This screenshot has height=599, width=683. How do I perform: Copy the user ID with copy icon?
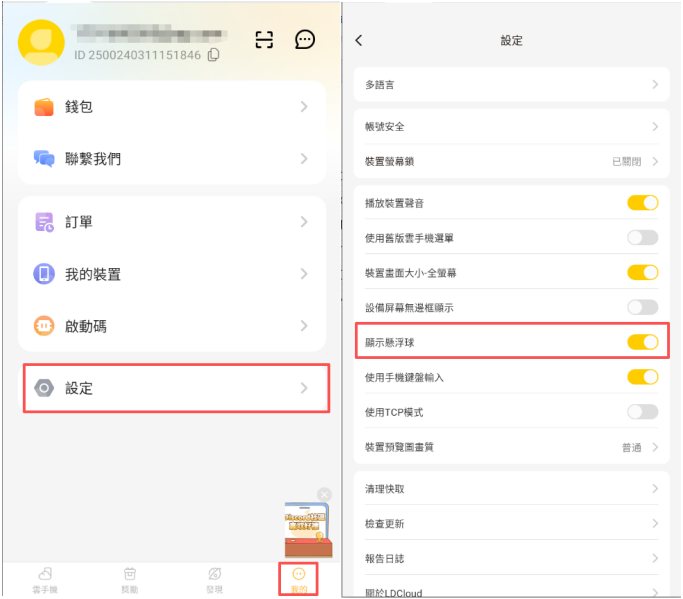(x=213, y=56)
